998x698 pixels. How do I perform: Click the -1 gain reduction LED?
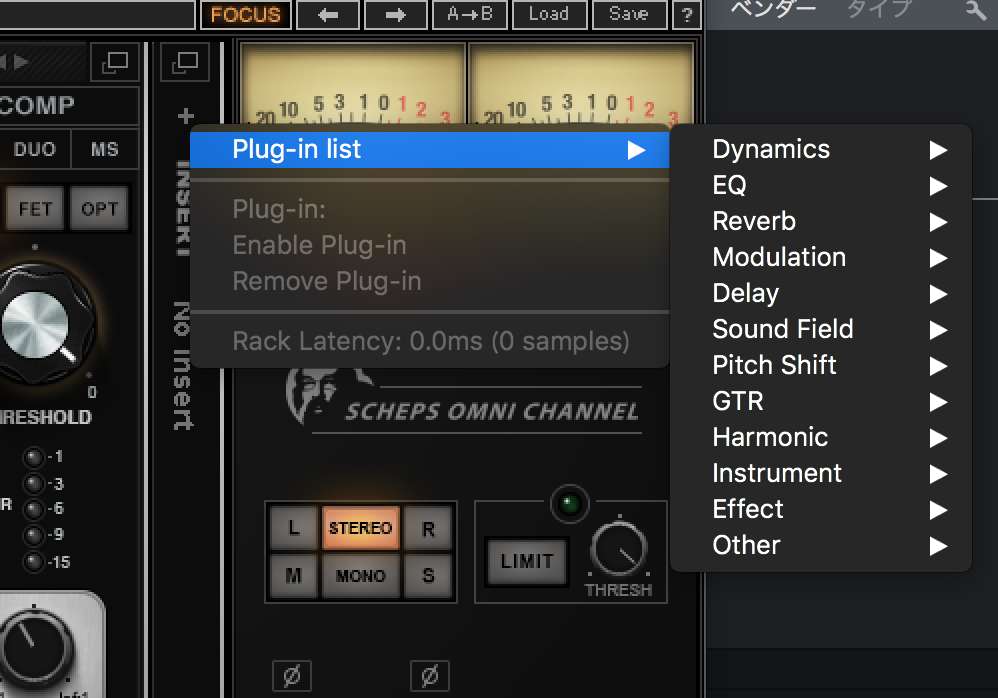(33, 457)
